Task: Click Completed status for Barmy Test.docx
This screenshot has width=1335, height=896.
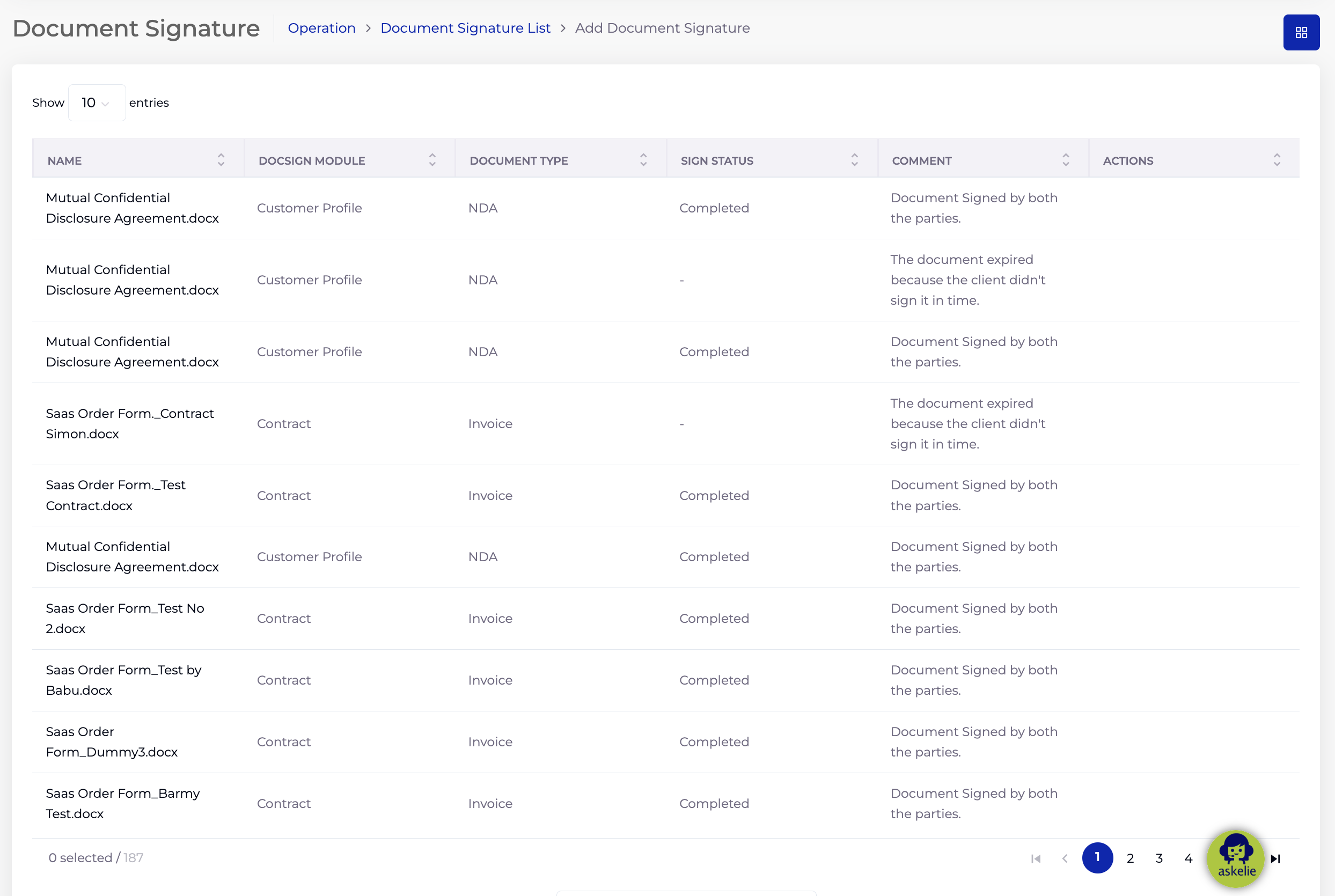Action: point(714,804)
